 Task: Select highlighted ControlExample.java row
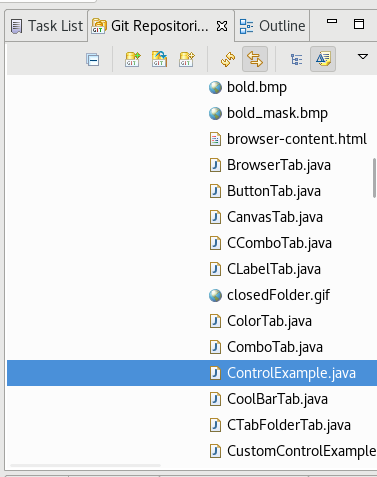click(x=192, y=373)
